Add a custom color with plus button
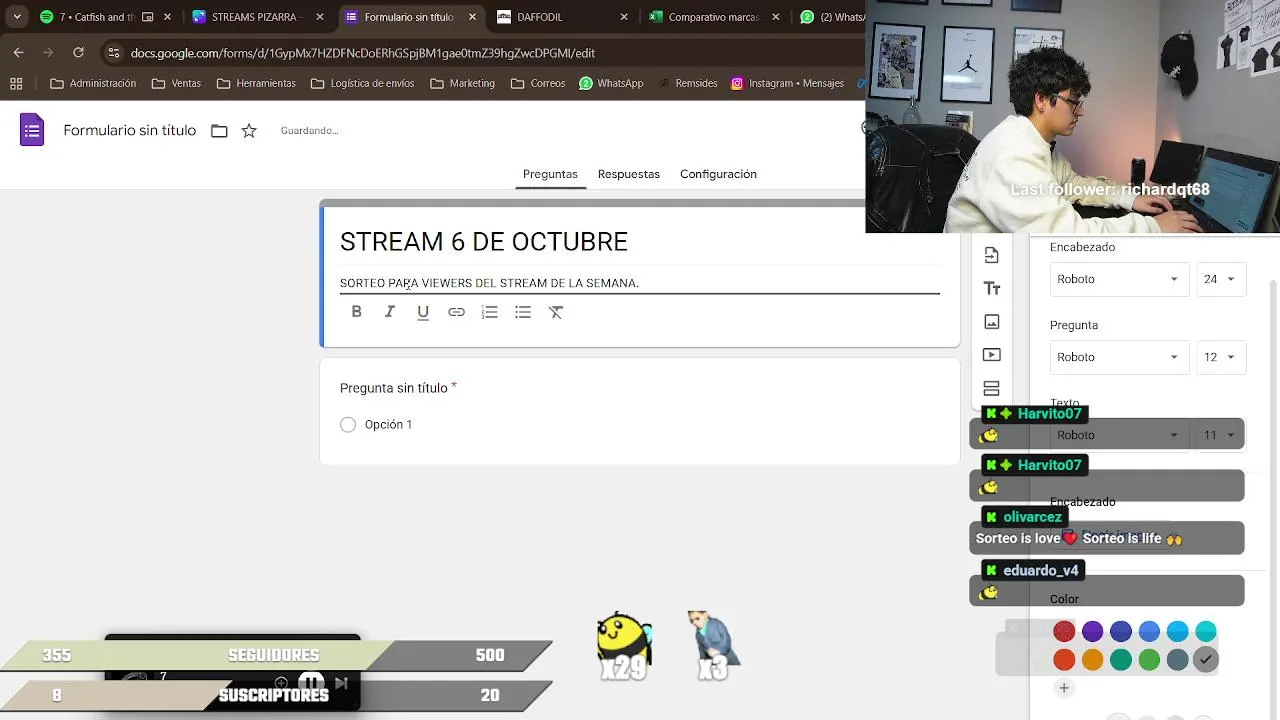Viewport: 1280px width, 720px height. (x=1064, y=688)
